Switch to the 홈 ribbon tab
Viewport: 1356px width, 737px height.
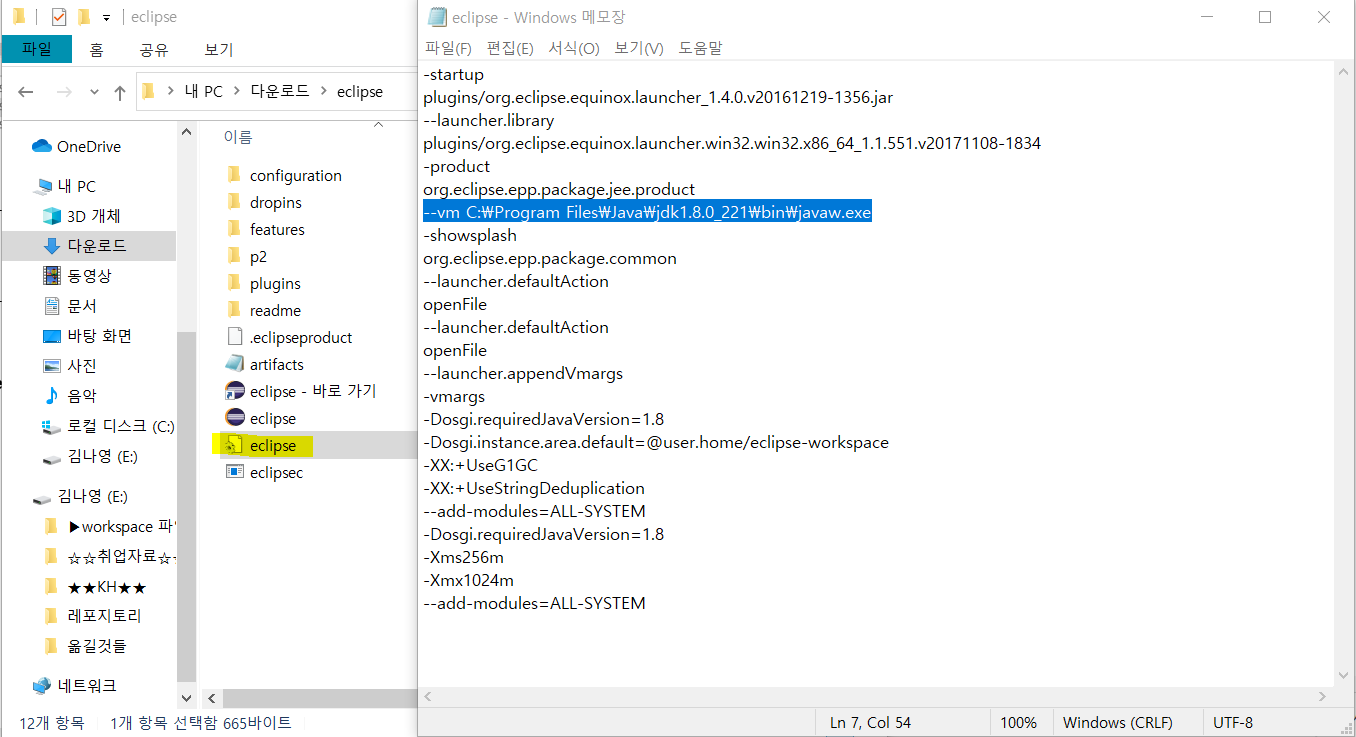[96, 49]
